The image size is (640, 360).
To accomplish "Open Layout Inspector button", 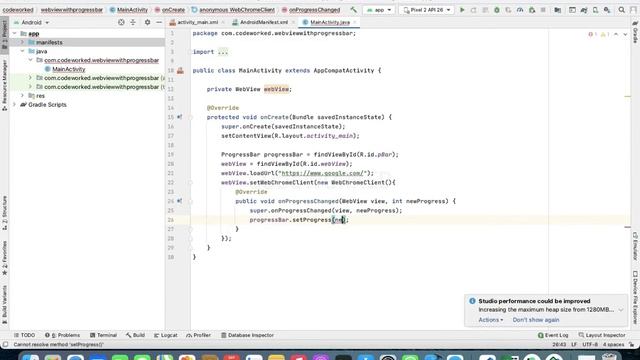I will [x=602, y=335].
